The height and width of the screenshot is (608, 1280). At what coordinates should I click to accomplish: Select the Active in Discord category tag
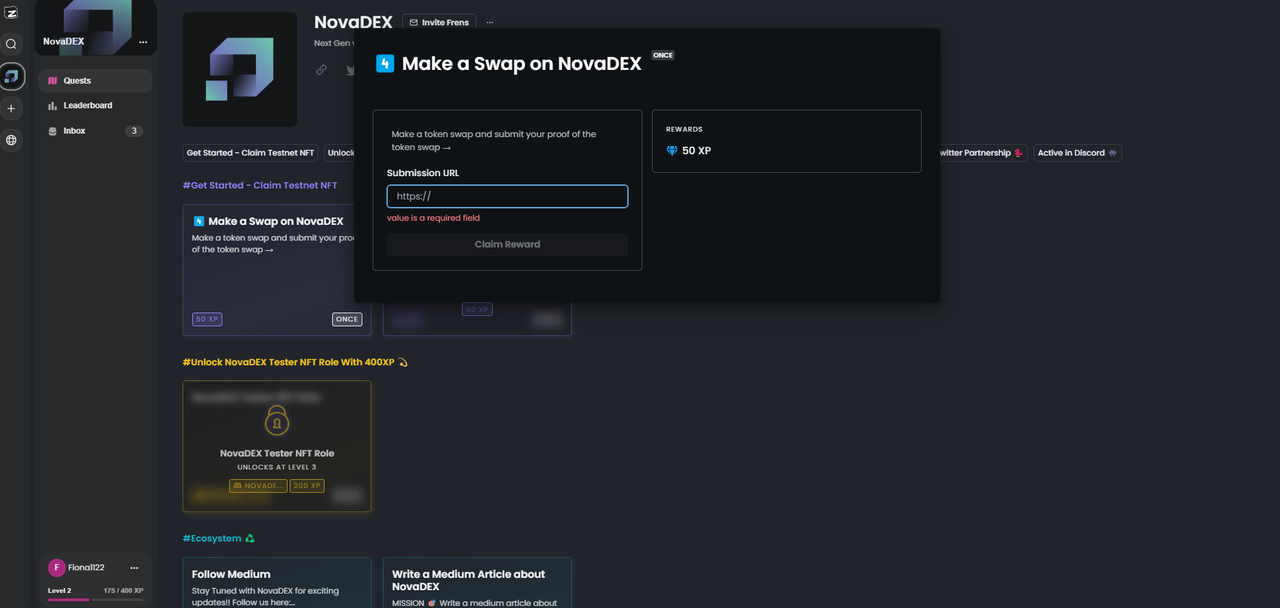[1077, 153]
